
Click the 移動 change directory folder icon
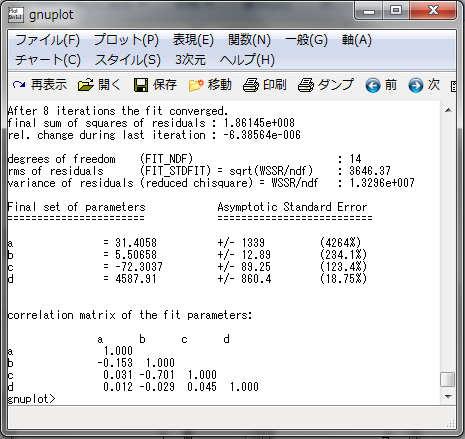[x=196, y=85]
